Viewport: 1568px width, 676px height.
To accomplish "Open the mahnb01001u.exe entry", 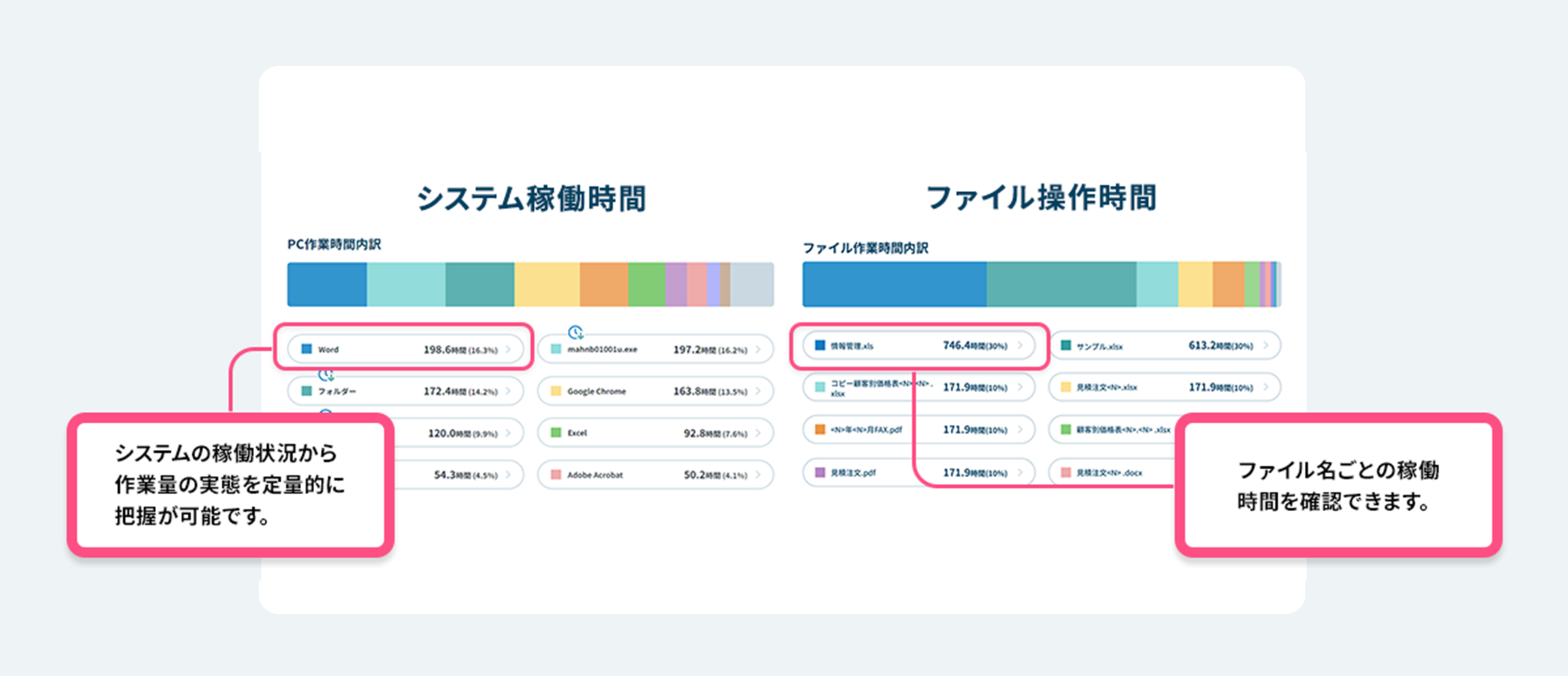I will [653, 349].
